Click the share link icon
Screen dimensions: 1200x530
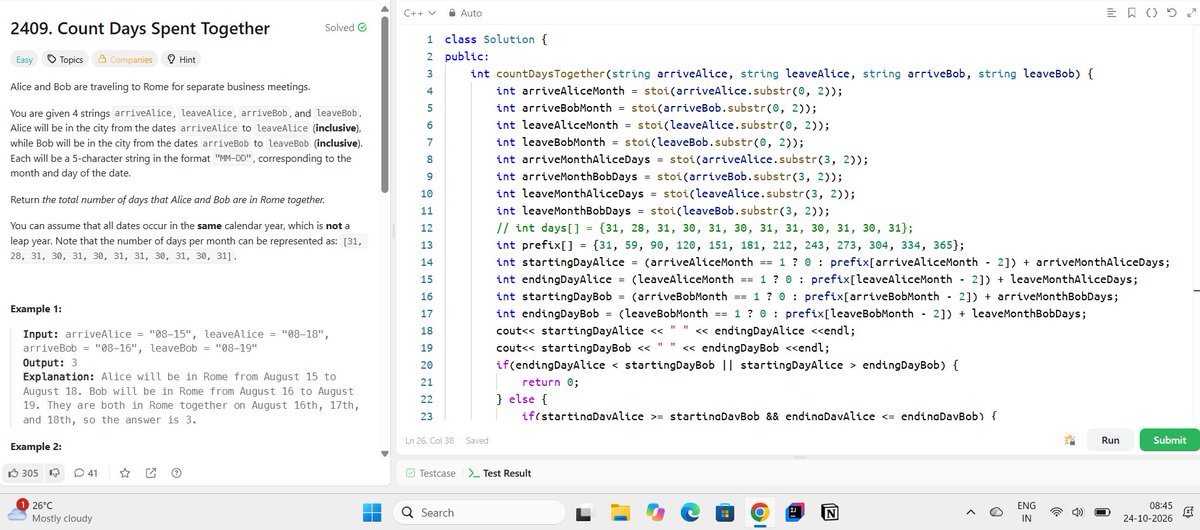[x=150, y=473]
